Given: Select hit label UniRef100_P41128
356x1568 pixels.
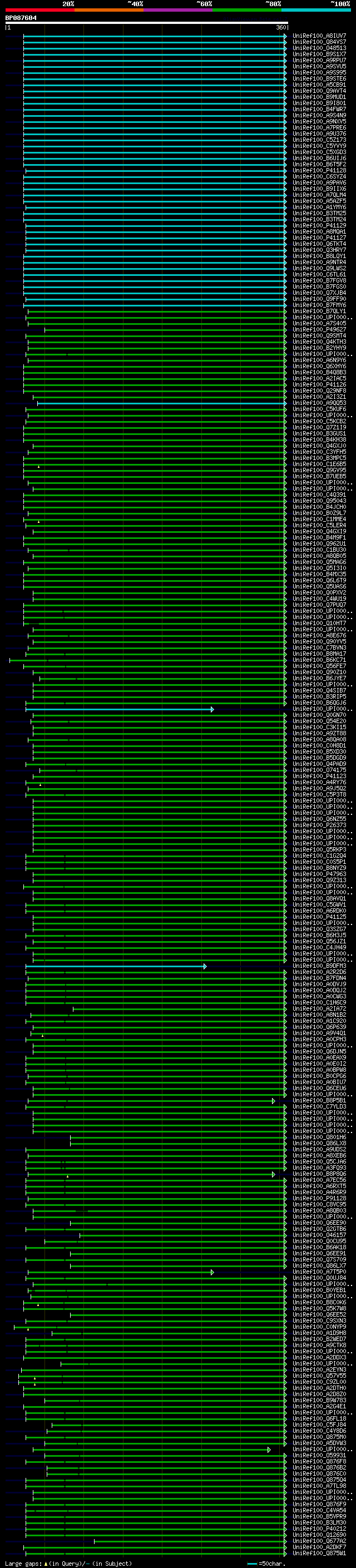Looking at the screenshot, I should (319, 170).
